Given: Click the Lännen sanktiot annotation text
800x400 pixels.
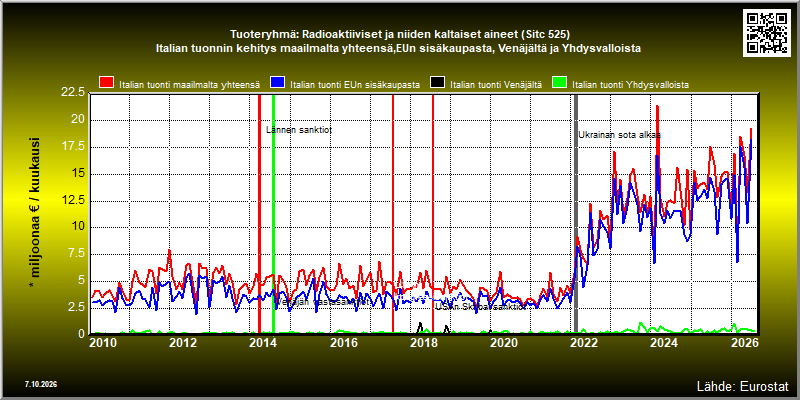Looking at the screenshot, I should [299, 130].
